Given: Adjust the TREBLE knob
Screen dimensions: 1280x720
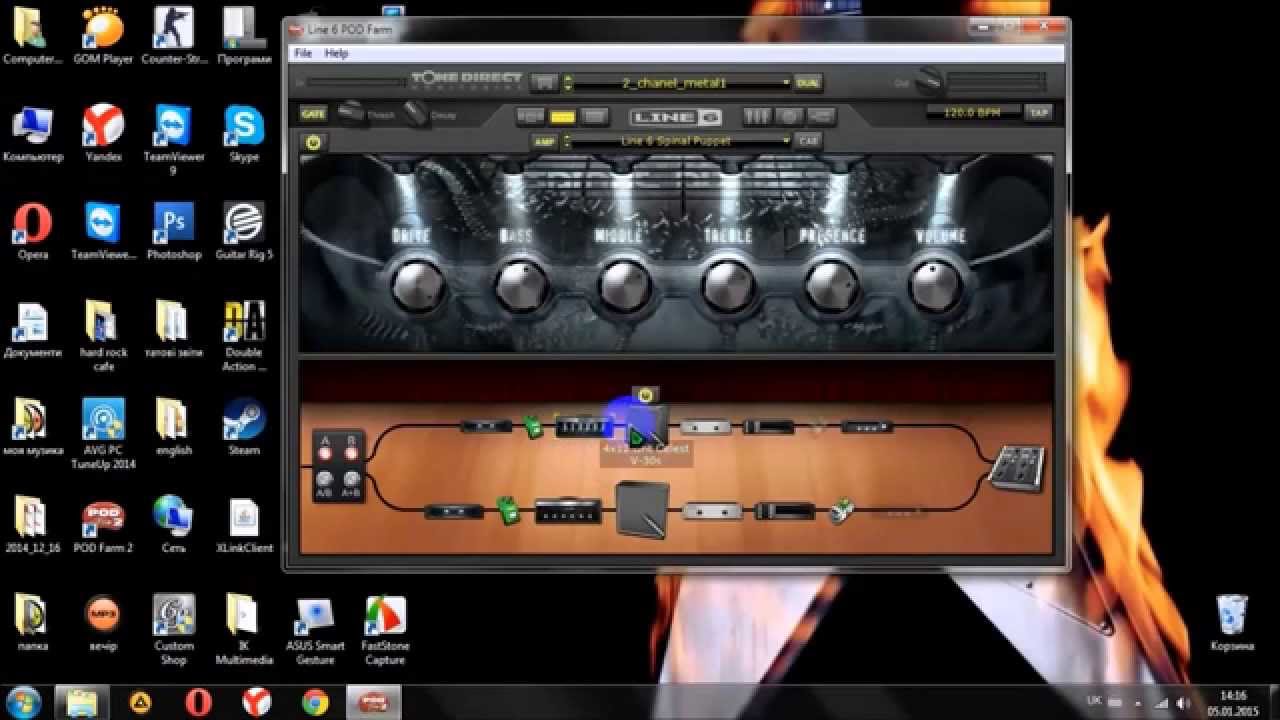Looking at the screenshot, I should [x=728, y=287].
